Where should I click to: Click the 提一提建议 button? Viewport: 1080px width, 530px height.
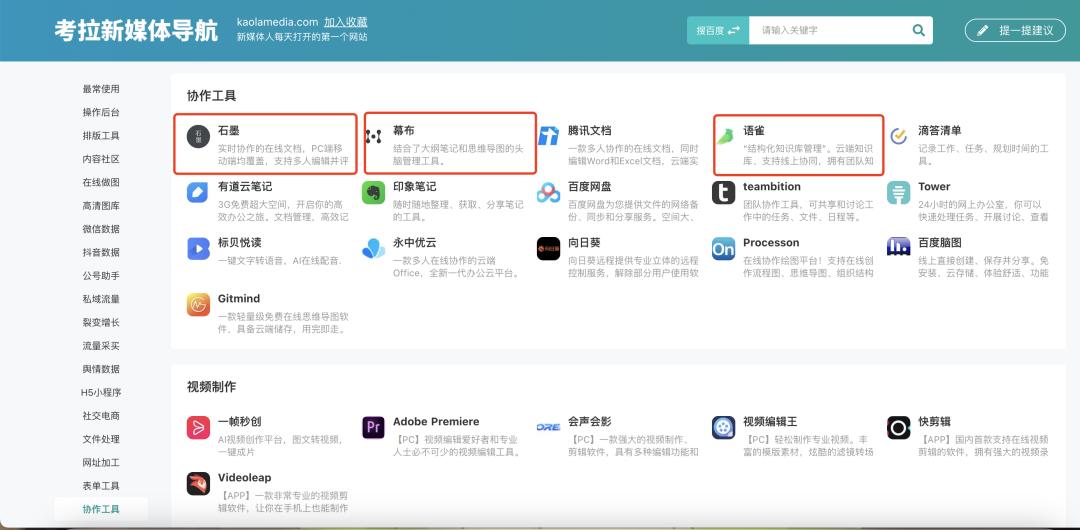coord(1015,30)
